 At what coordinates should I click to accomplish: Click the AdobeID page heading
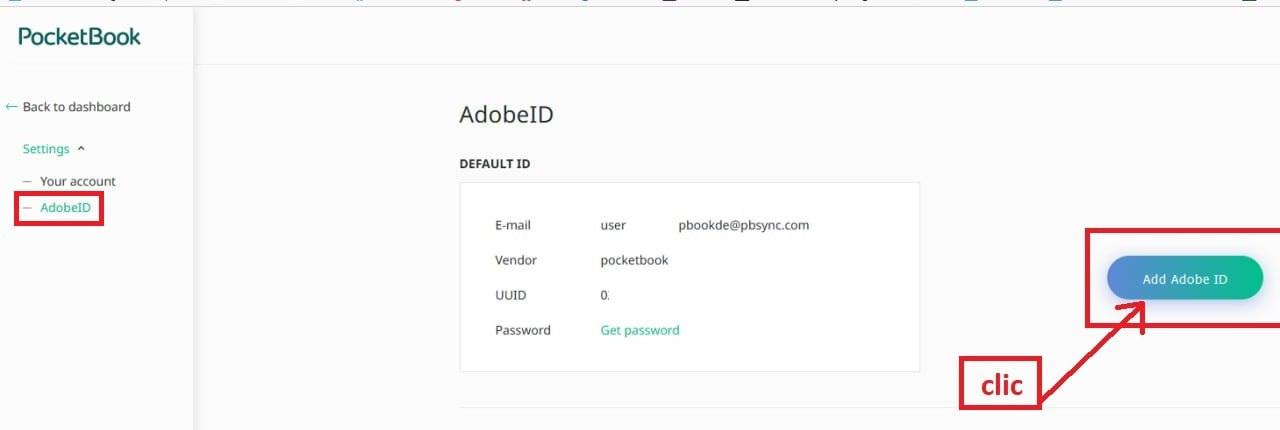(x=506, y=115)
